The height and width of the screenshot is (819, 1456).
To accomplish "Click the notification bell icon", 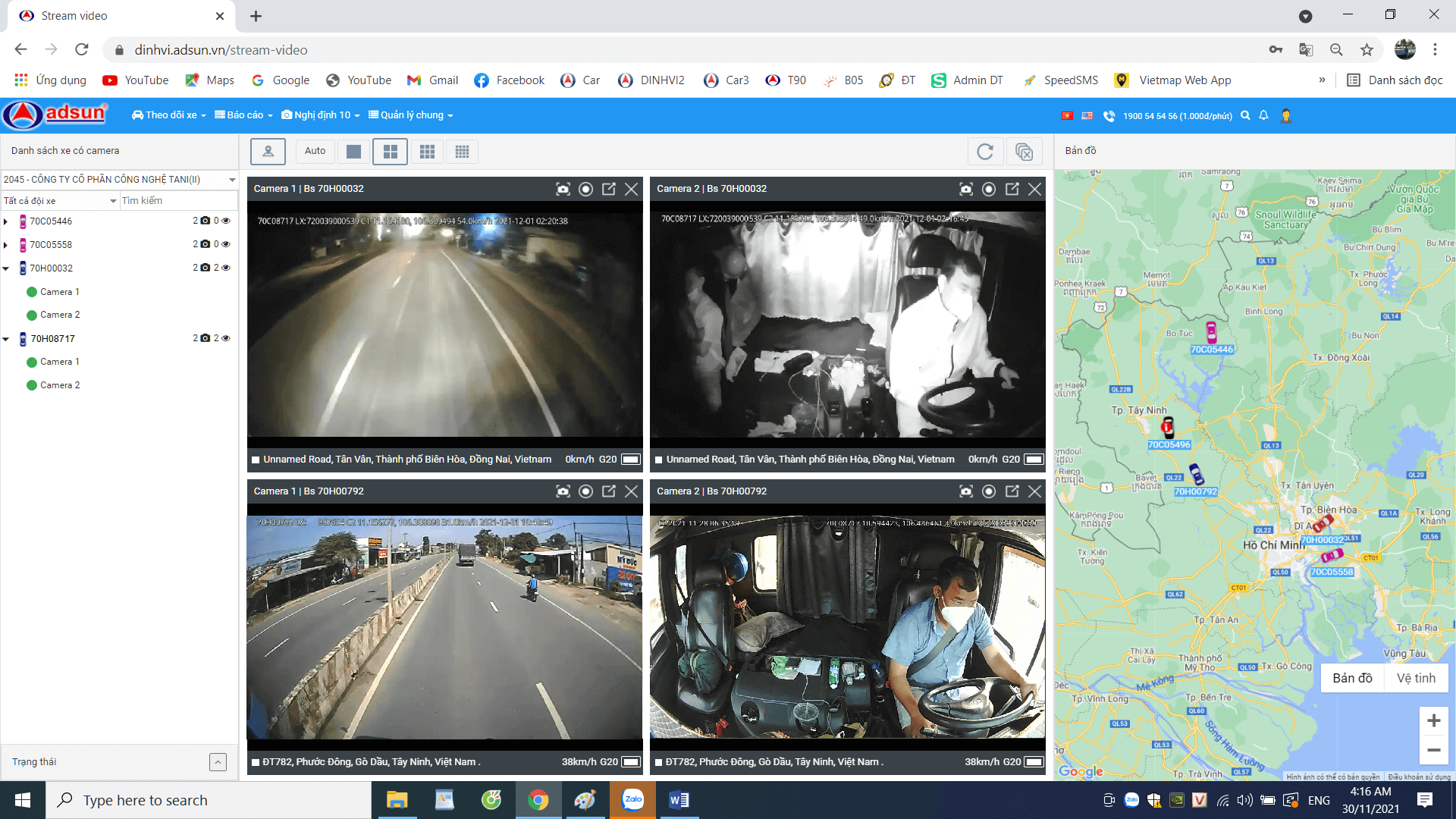I will coord(1263,115).
